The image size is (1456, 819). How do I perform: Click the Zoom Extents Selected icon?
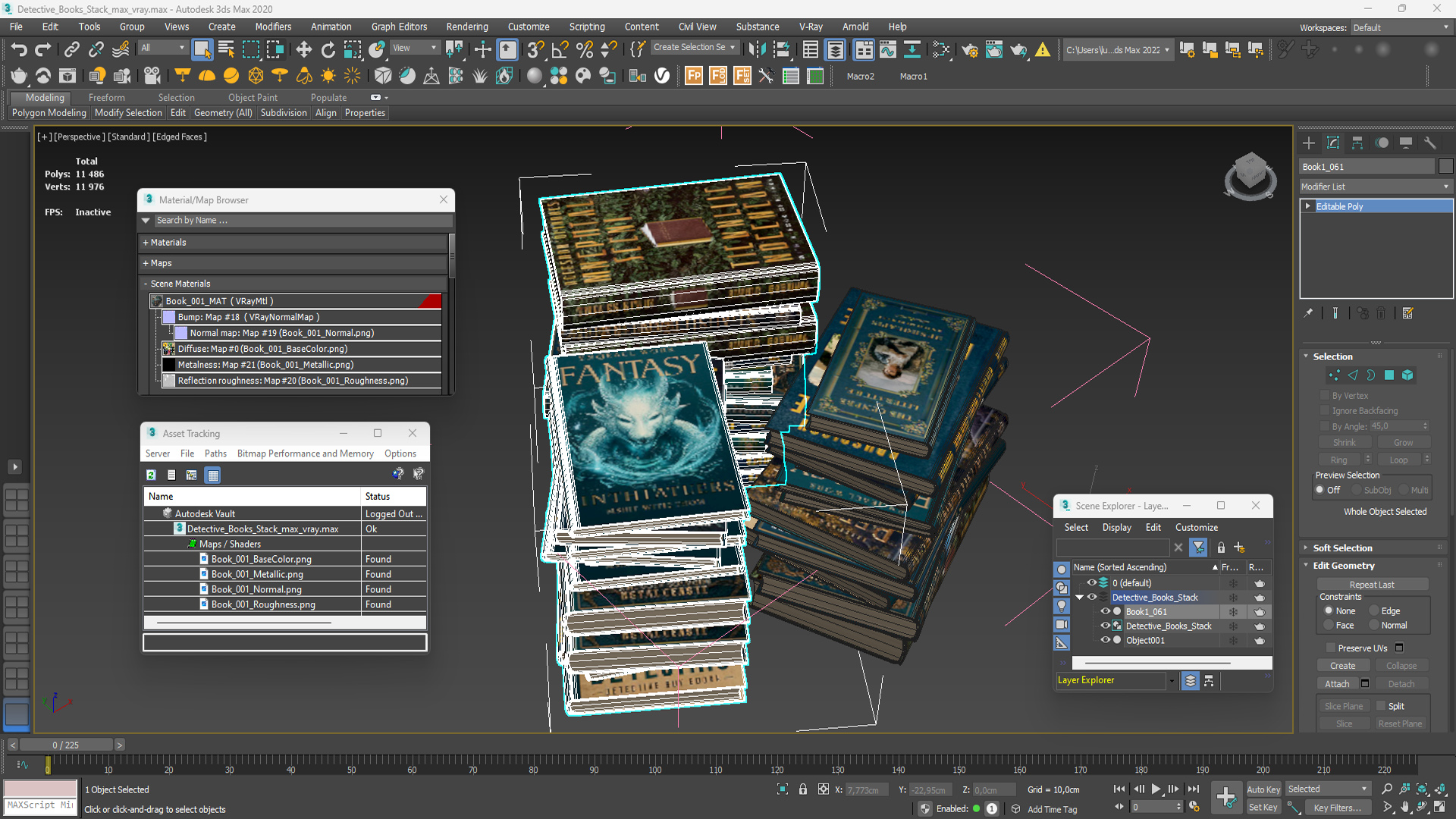(1422, 789)
